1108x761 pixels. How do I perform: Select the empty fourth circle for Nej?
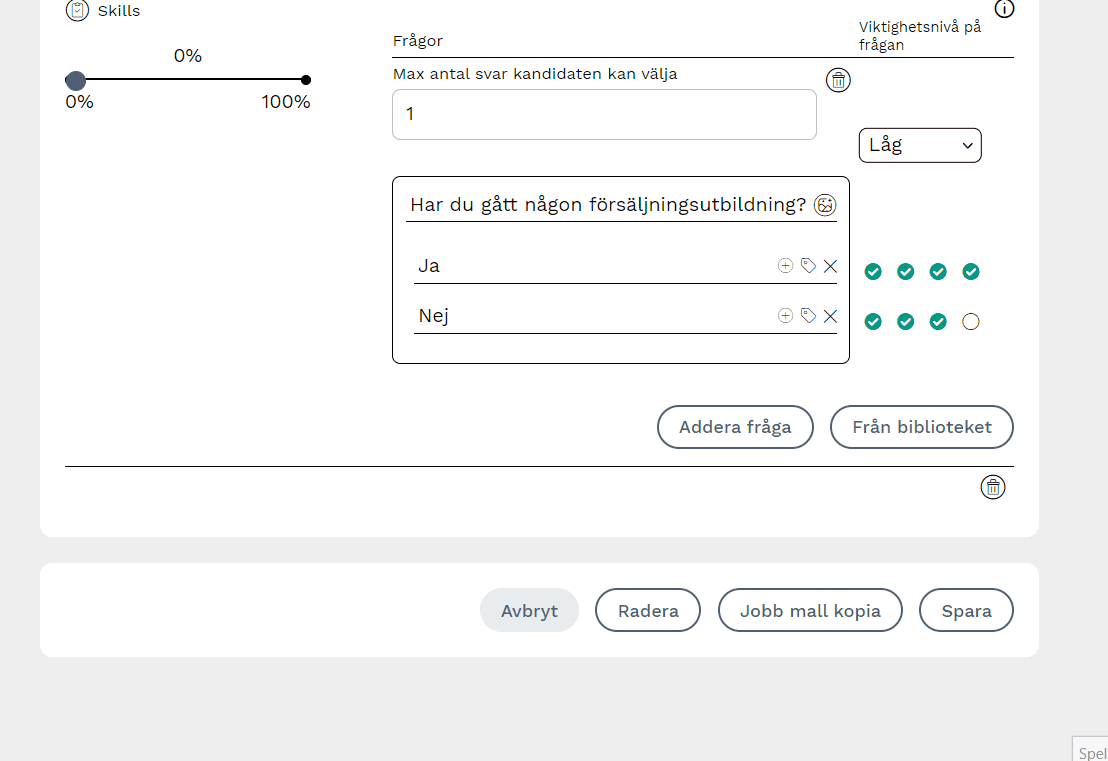tap(970, 322)
